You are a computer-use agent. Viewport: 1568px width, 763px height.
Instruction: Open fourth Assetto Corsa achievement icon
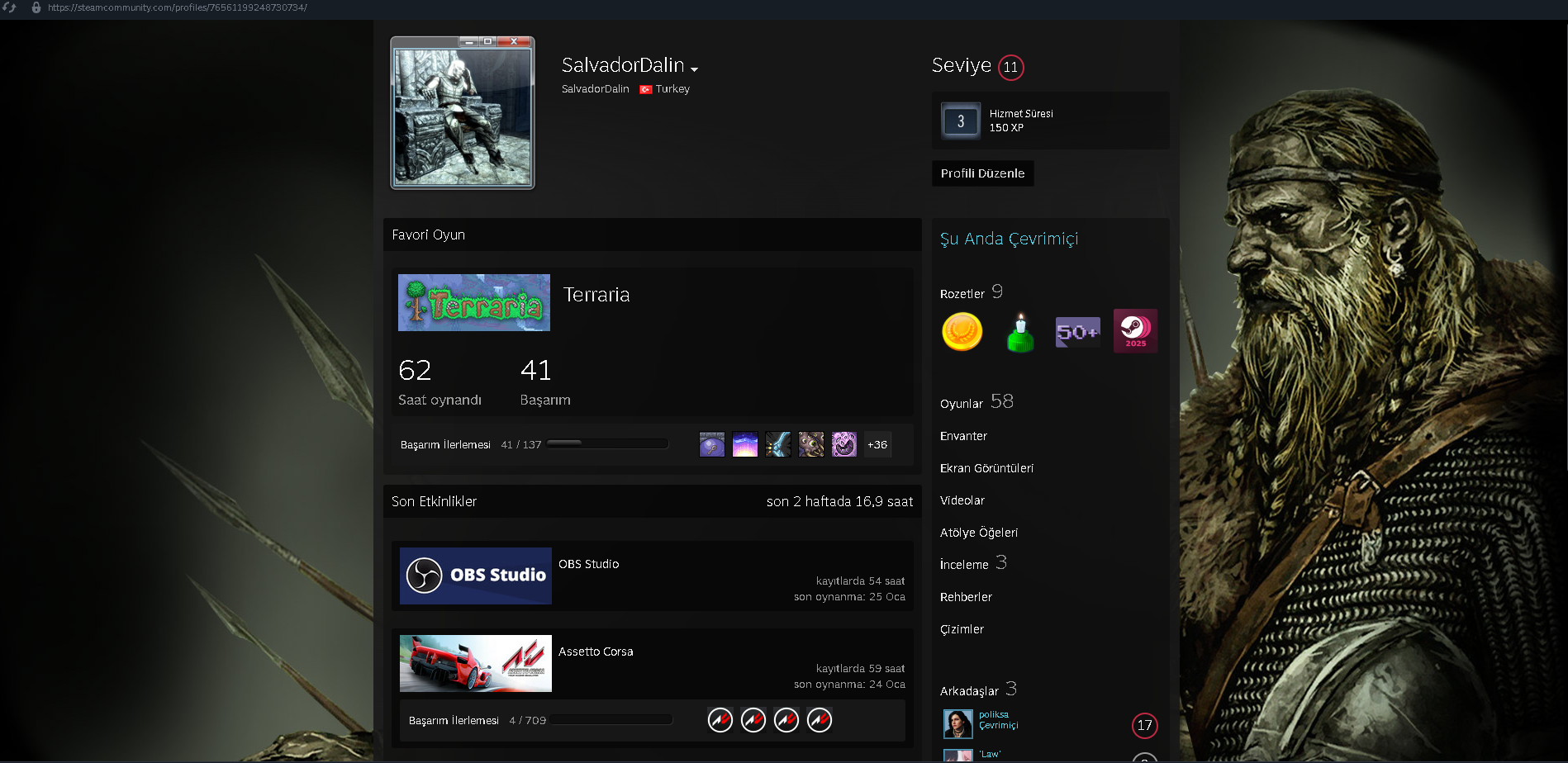[820, 720]
